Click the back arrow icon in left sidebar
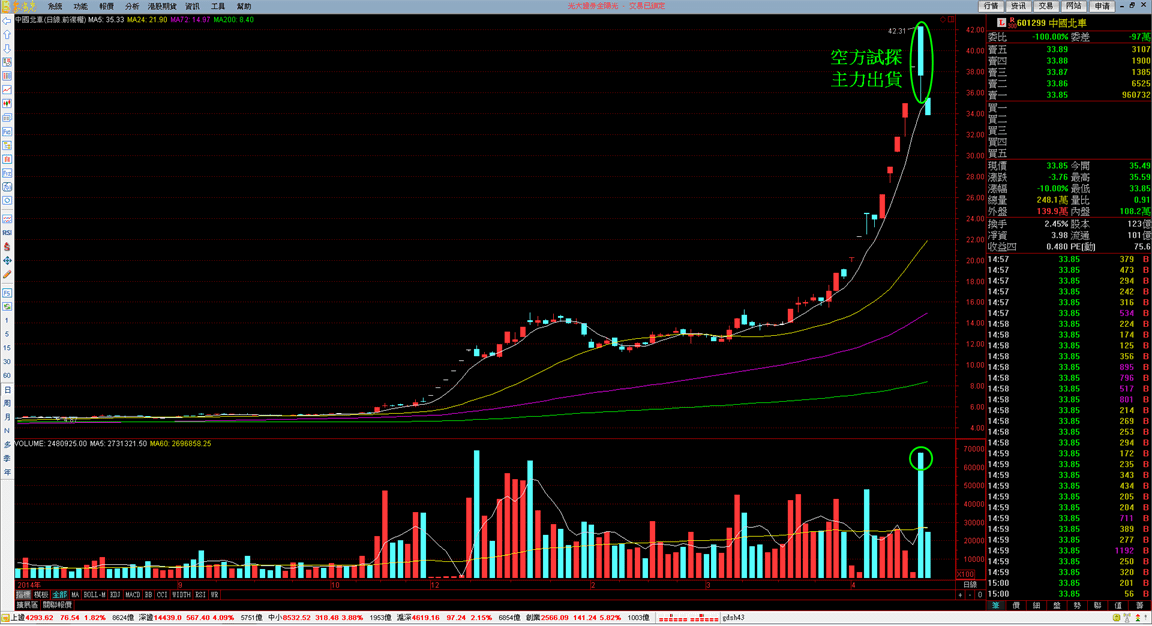The height and width of the screenshot is (626, 1152). (7, 21)
